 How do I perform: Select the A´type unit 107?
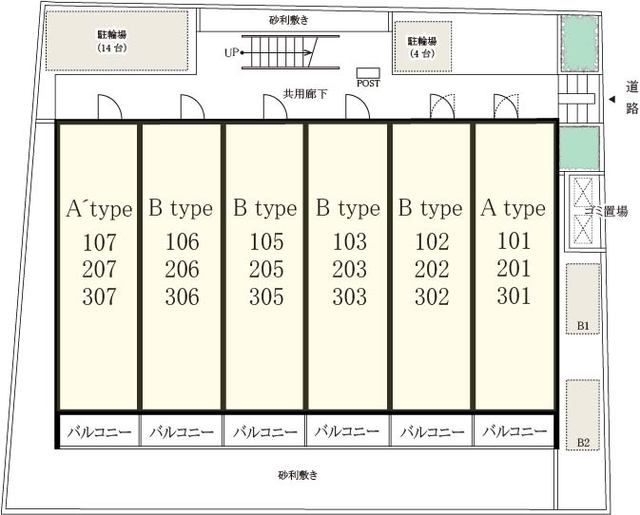98,265
